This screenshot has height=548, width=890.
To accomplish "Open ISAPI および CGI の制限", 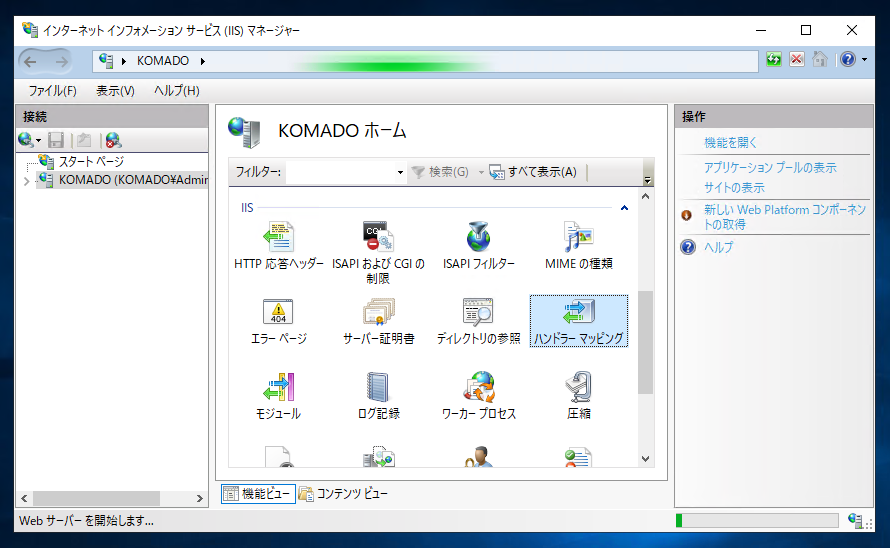I will [x=378, y=253].
